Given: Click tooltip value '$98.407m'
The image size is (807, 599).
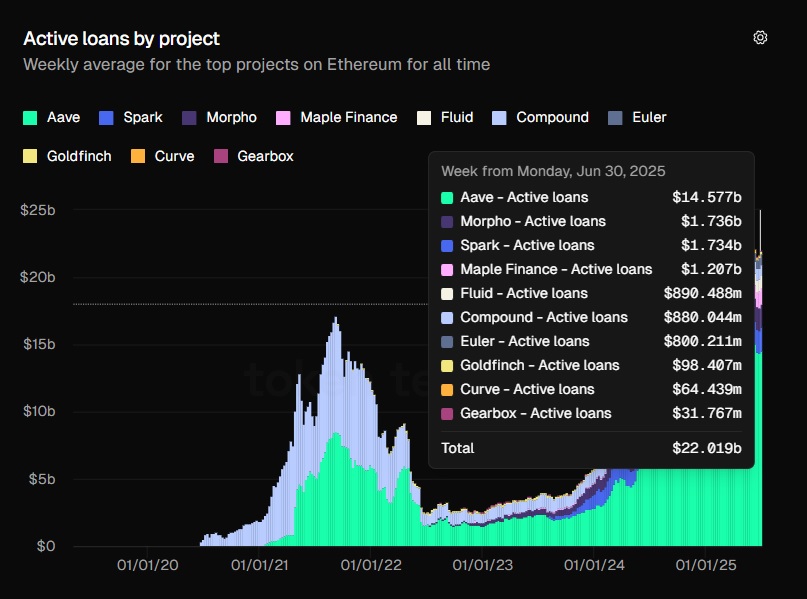Looking at the screenshot, I should point(707,365).
